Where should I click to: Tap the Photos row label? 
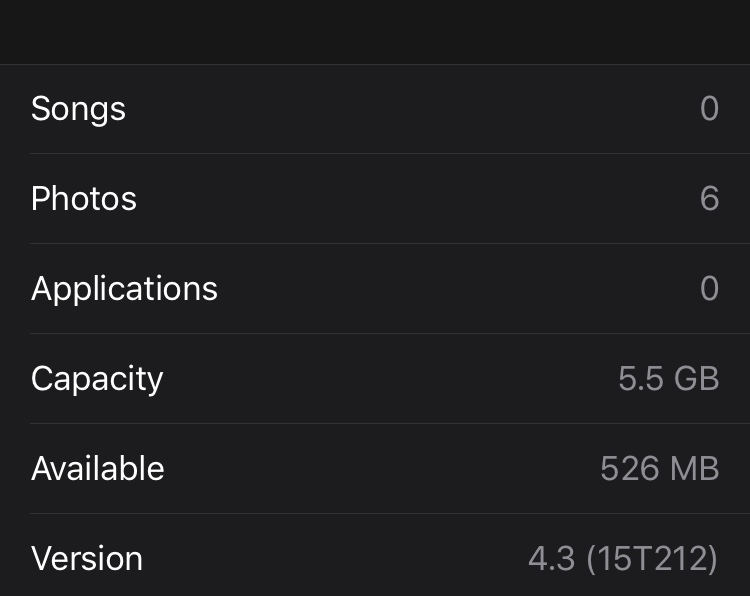click(x=84, y=198)
